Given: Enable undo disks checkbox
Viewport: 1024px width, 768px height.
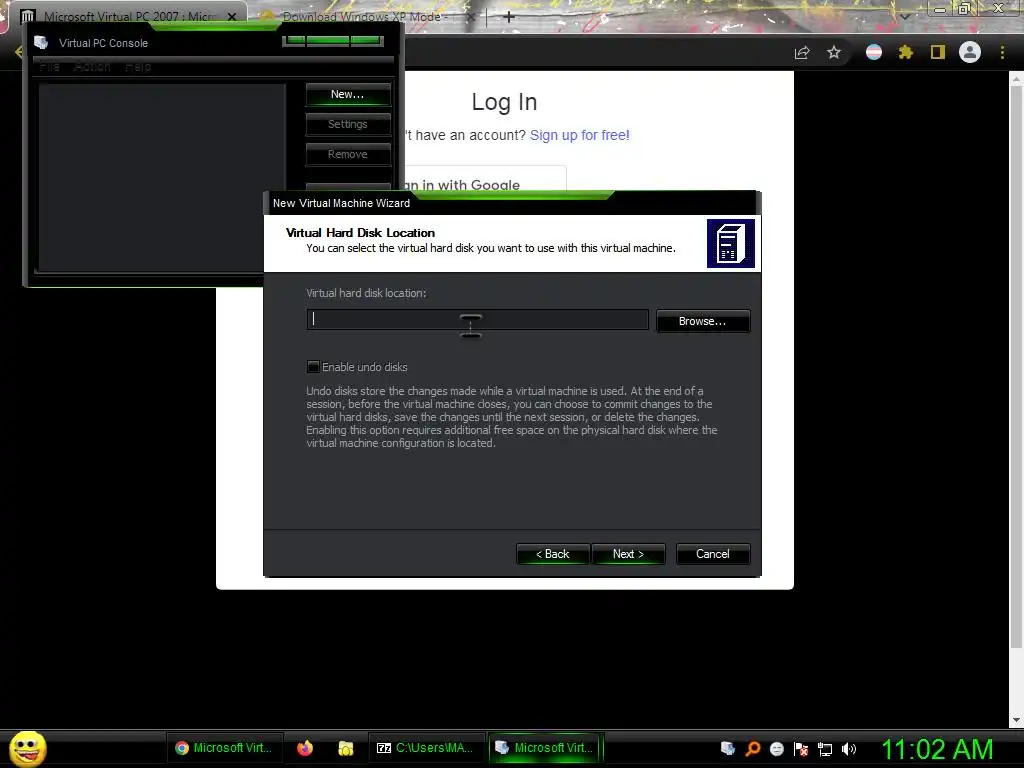Looking at the screenshot, I should [313, 367].
